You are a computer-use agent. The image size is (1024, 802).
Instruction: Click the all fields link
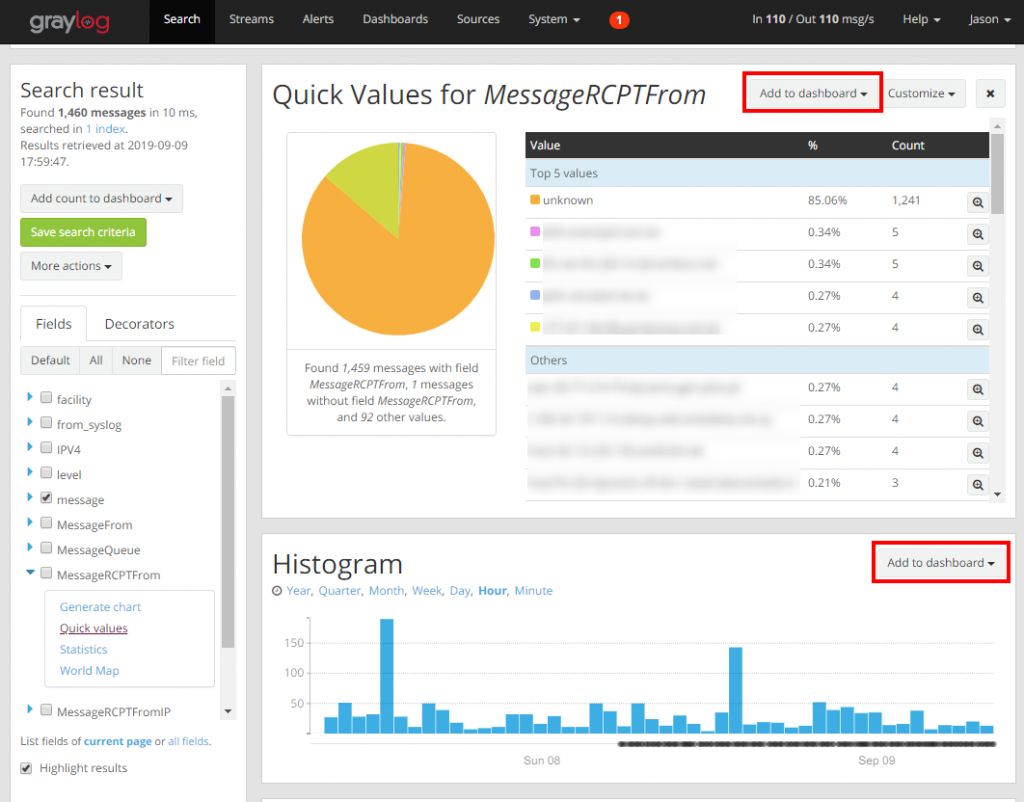click(188, 741)
